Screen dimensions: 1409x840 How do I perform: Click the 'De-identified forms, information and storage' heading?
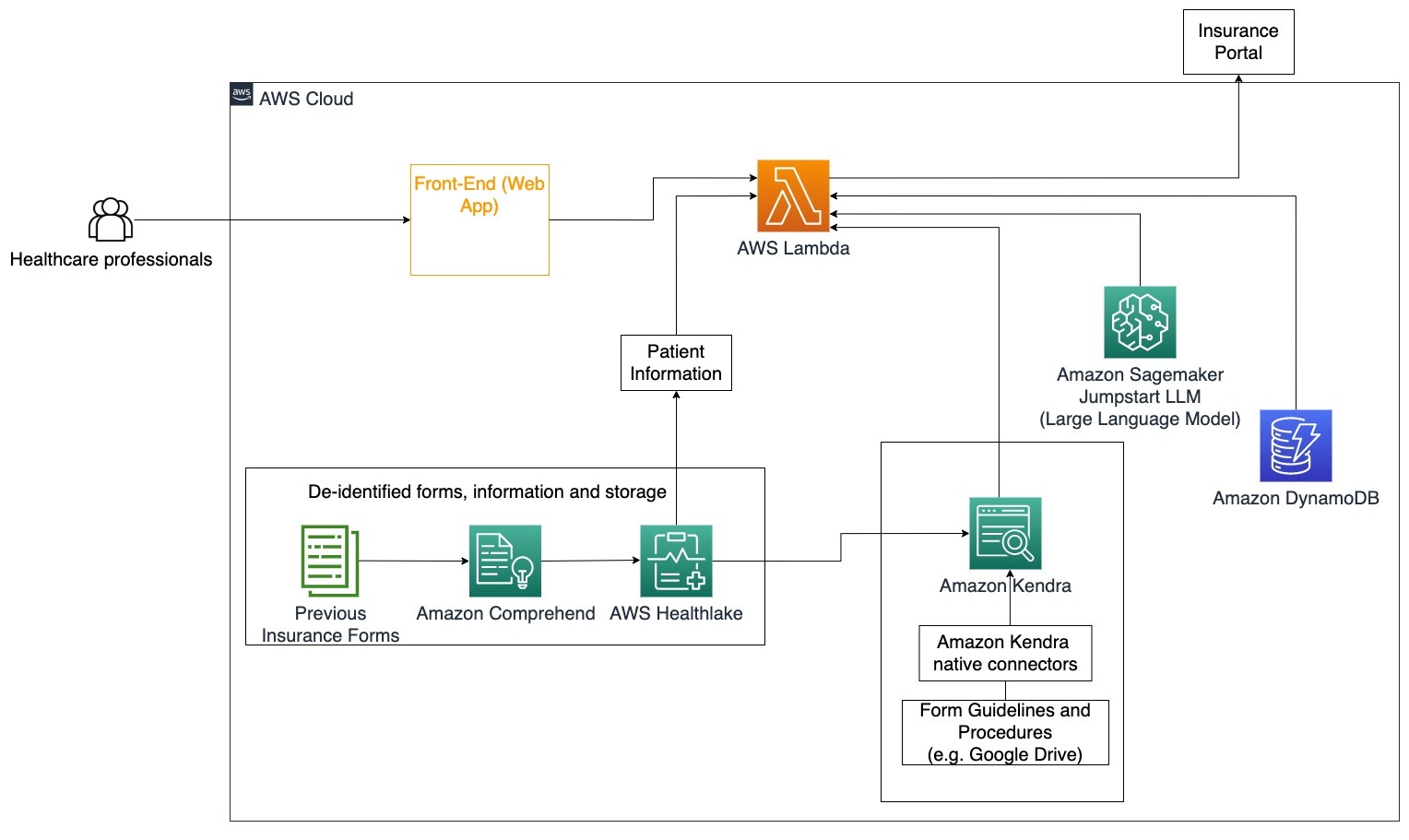[x=487, y=491]
